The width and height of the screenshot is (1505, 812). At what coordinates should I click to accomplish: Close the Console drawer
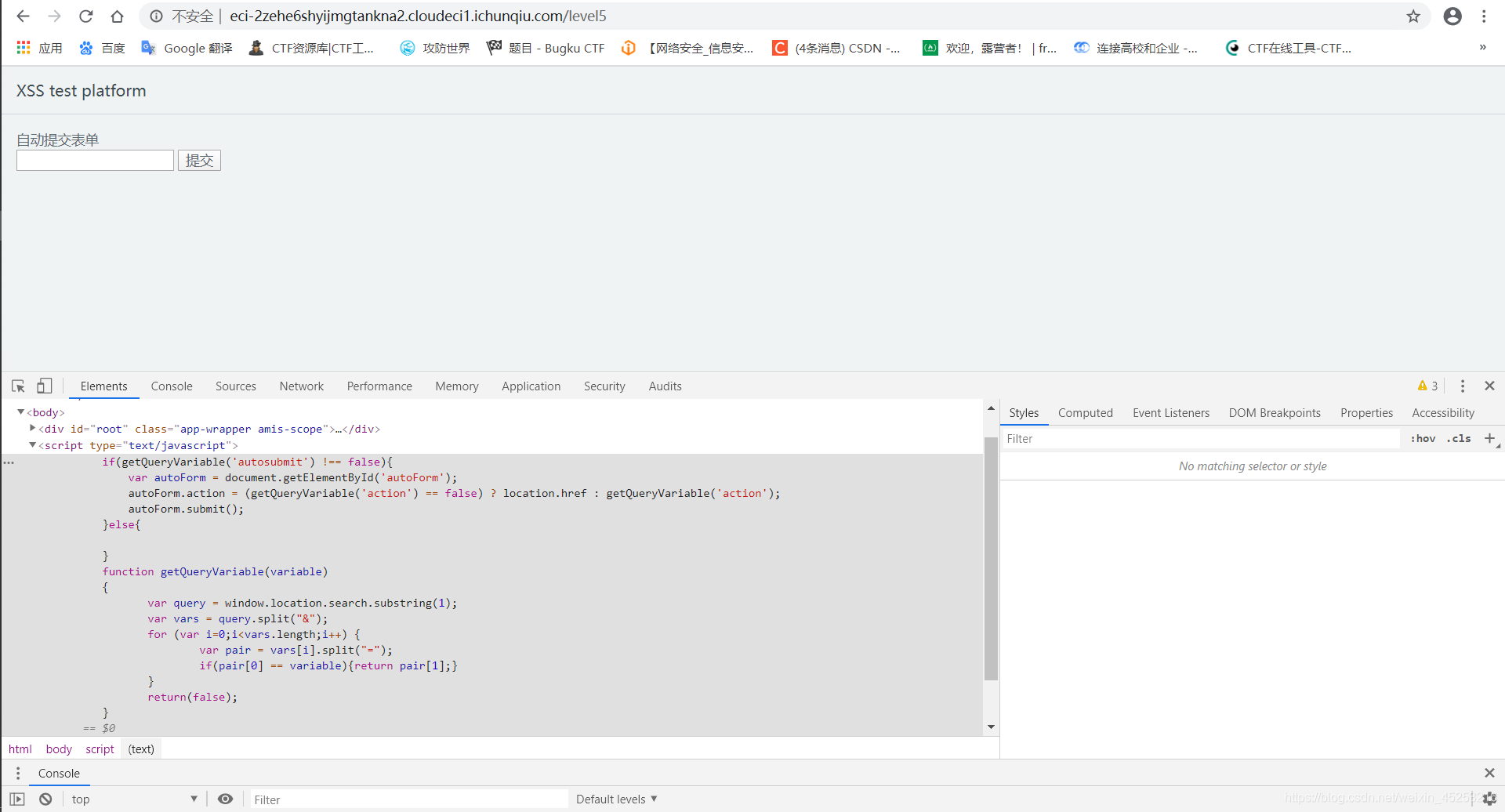(1489, 773)
